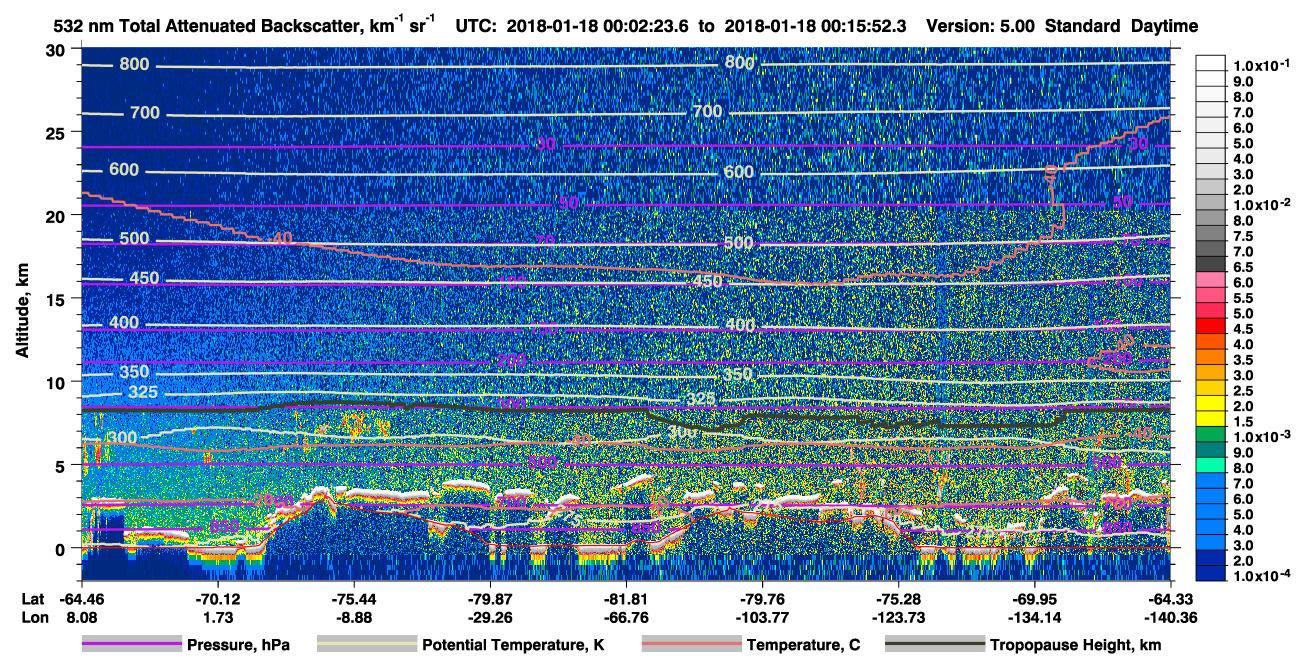Click the Pressure, hPa magenta legend line
Image resolution: width=1300 pixels, height=667 pixels.
tap(132, 645)
